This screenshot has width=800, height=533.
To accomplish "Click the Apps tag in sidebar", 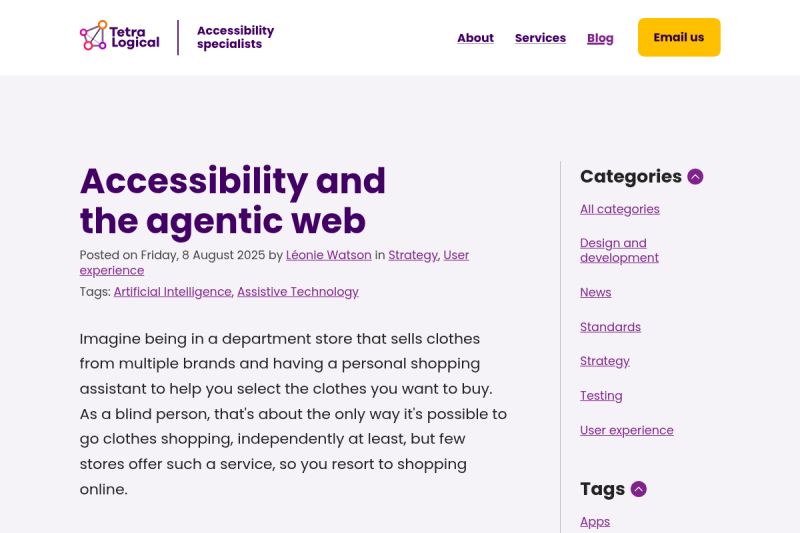I will point(594,521).
